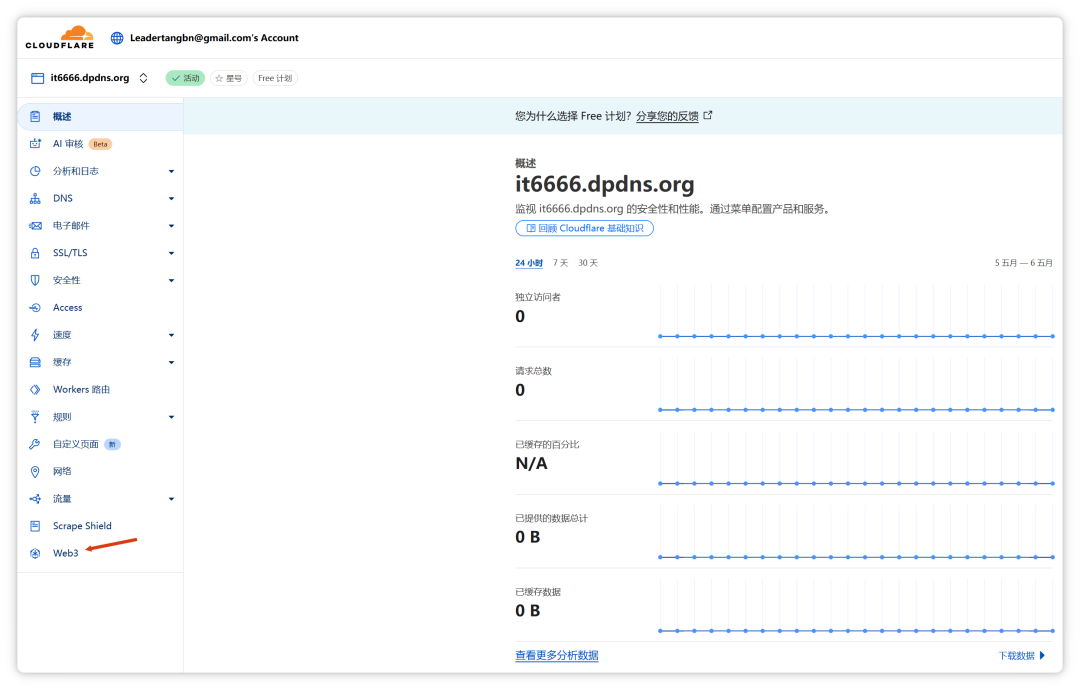The width and height of the screenshot is (1080, 690).
Task: Click the 分析和日志 pie chart icon
Action: (x=35, y=171)
